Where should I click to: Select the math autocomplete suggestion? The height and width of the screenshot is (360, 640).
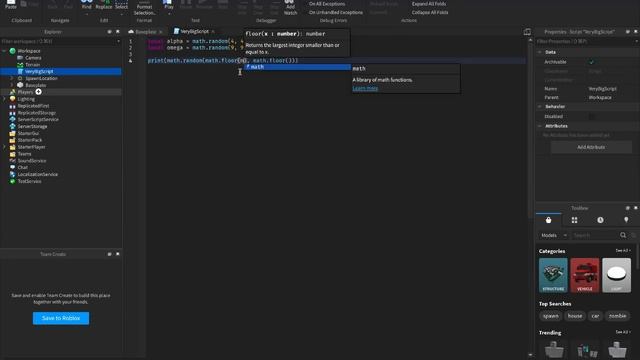[x=297, y=67]
